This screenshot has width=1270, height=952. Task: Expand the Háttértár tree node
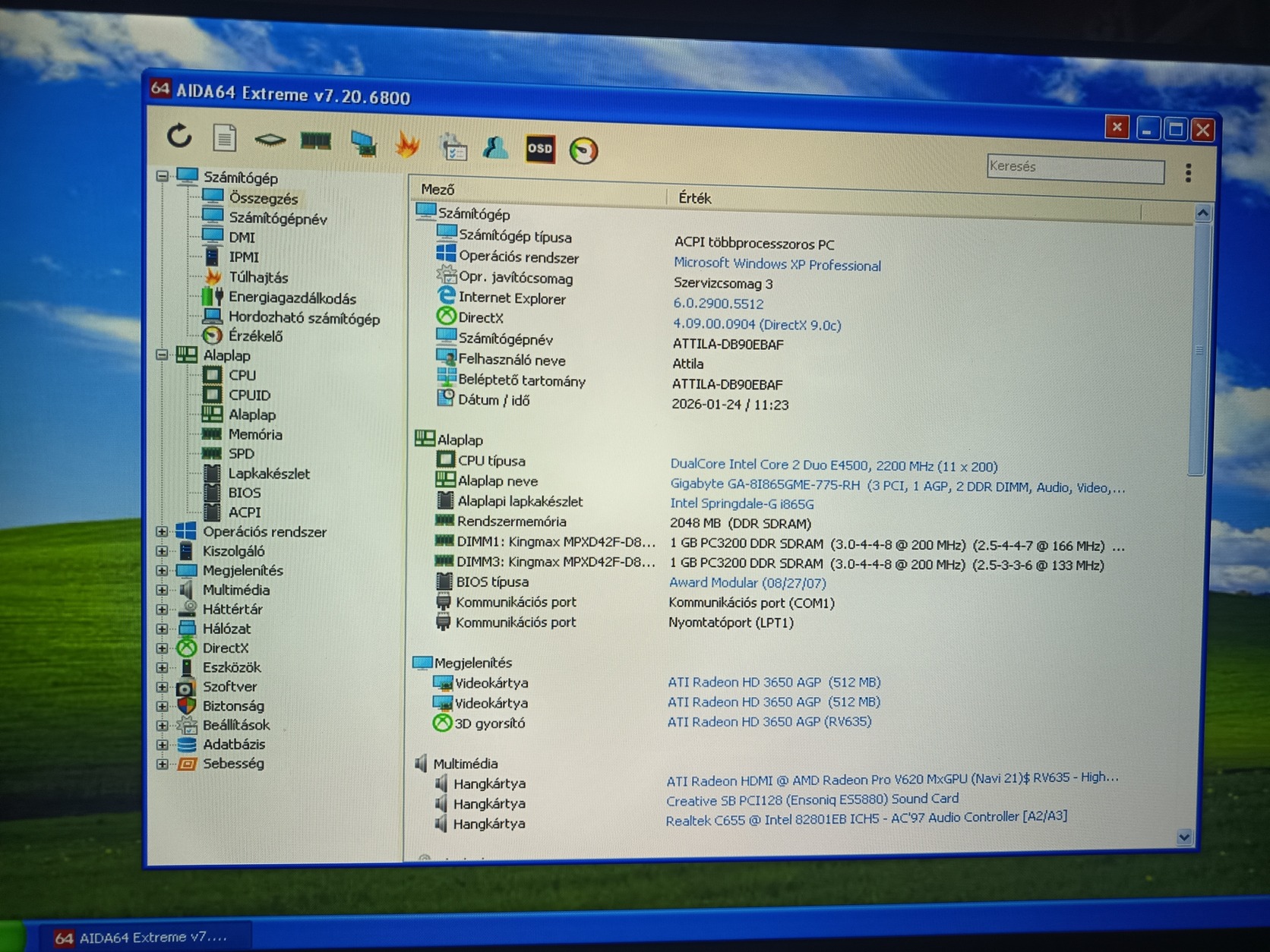(162, 609)
